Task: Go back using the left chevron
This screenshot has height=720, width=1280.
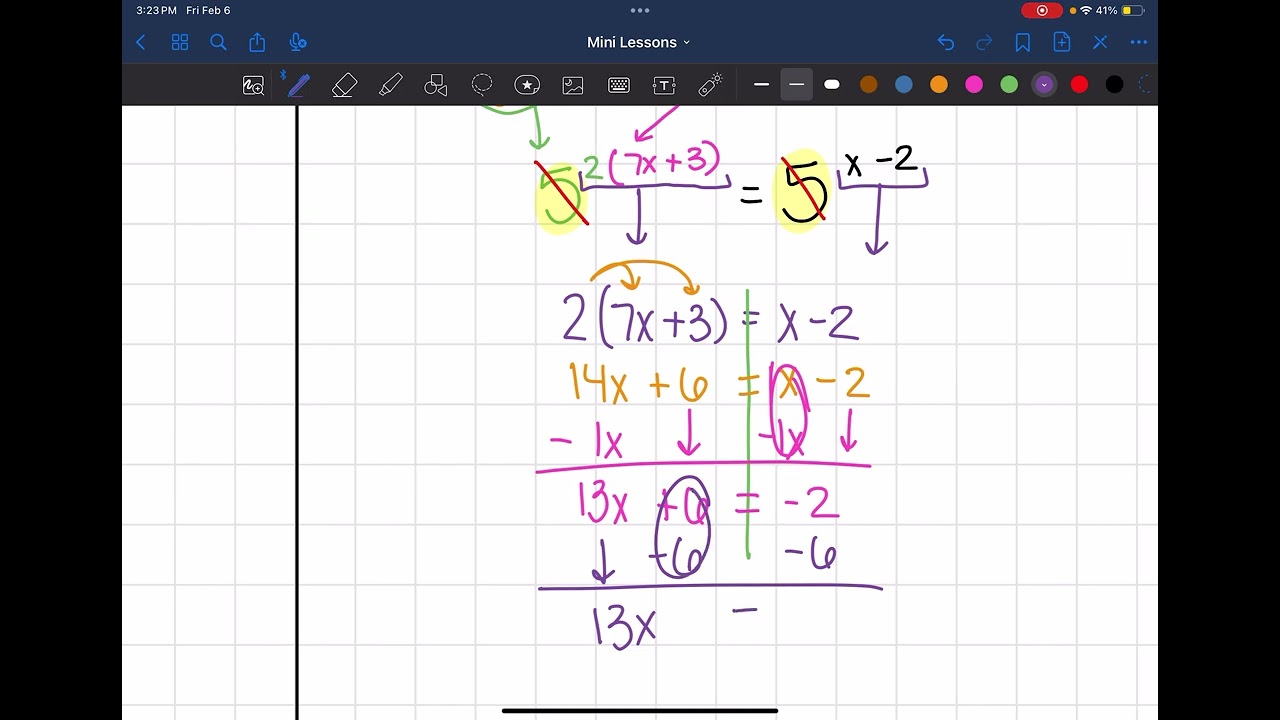Action: point(141,42)
